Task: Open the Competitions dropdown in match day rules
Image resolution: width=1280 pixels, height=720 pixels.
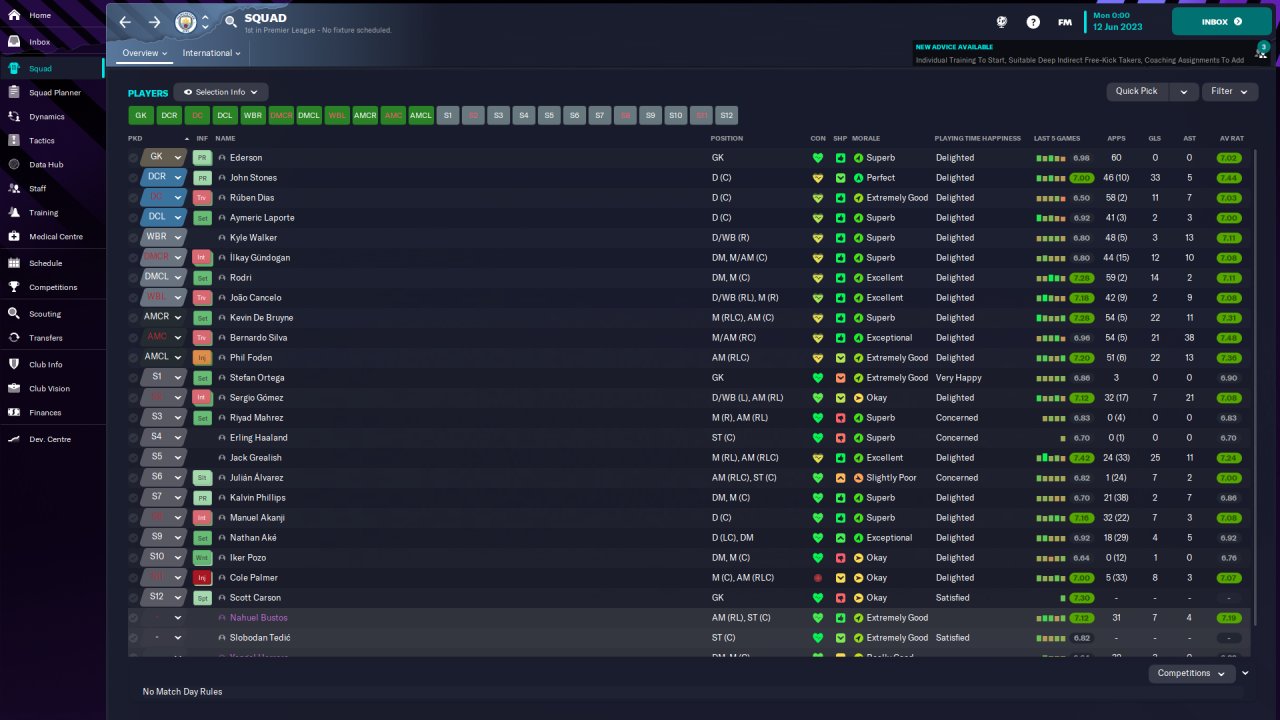Action: pos(1192,673)
